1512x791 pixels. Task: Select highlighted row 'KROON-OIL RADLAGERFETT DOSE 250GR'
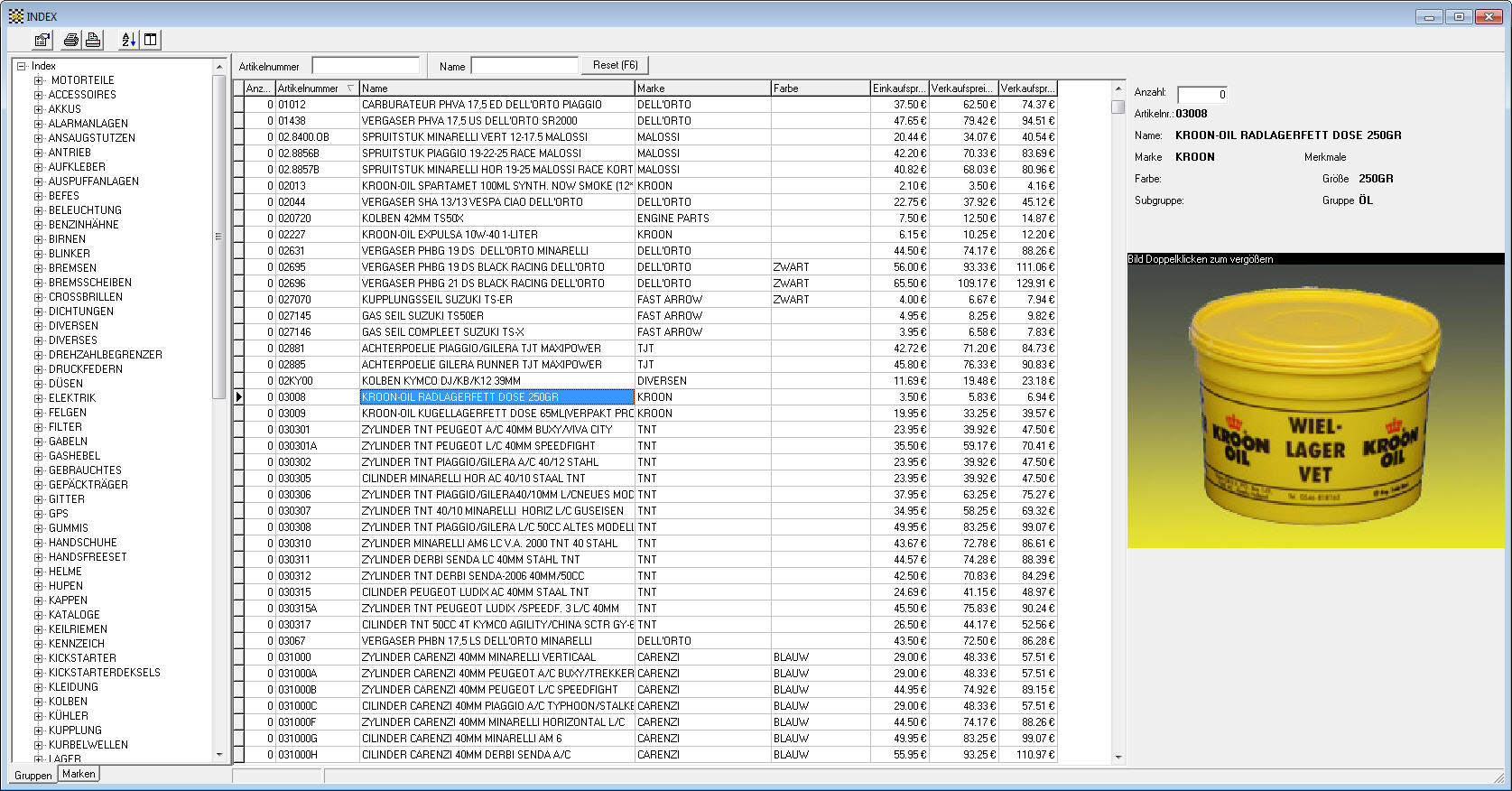point(497,397)
